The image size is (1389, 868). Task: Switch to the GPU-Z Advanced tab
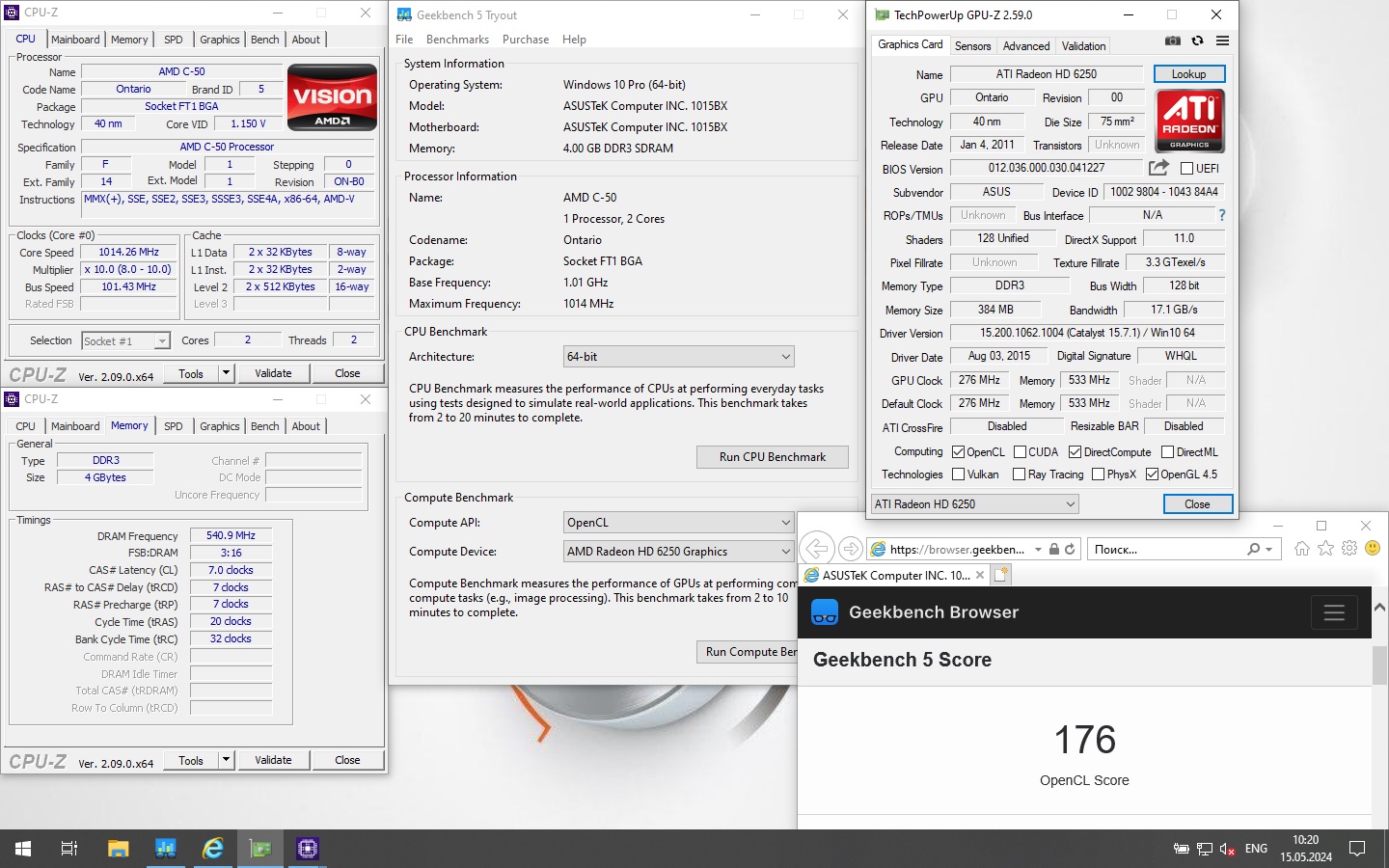(1026, 46)
